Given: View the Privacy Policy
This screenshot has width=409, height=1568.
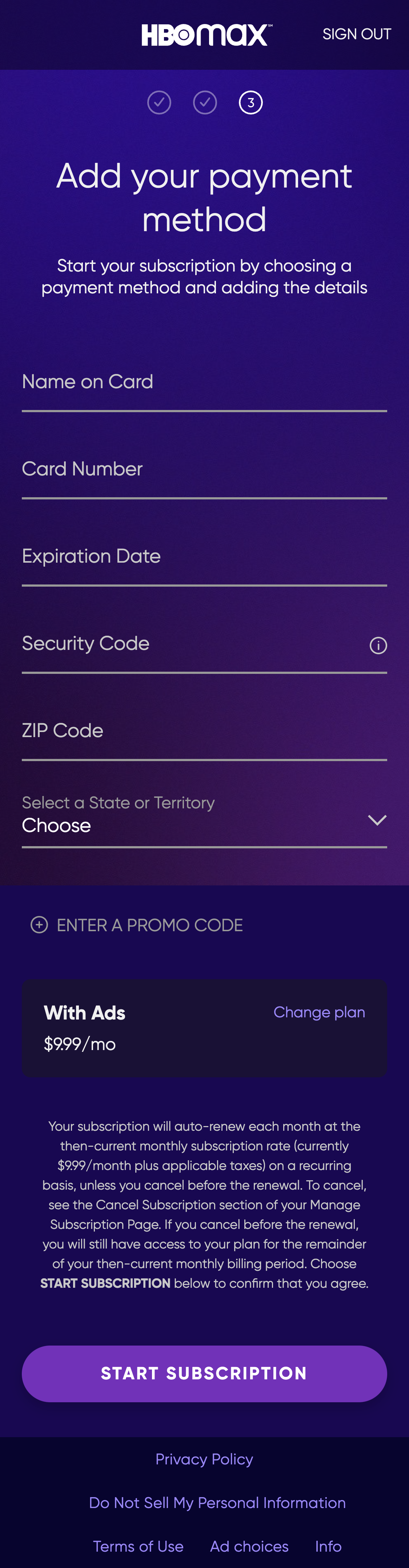Looking at the screenshot, I should (x=204, y=1459).
